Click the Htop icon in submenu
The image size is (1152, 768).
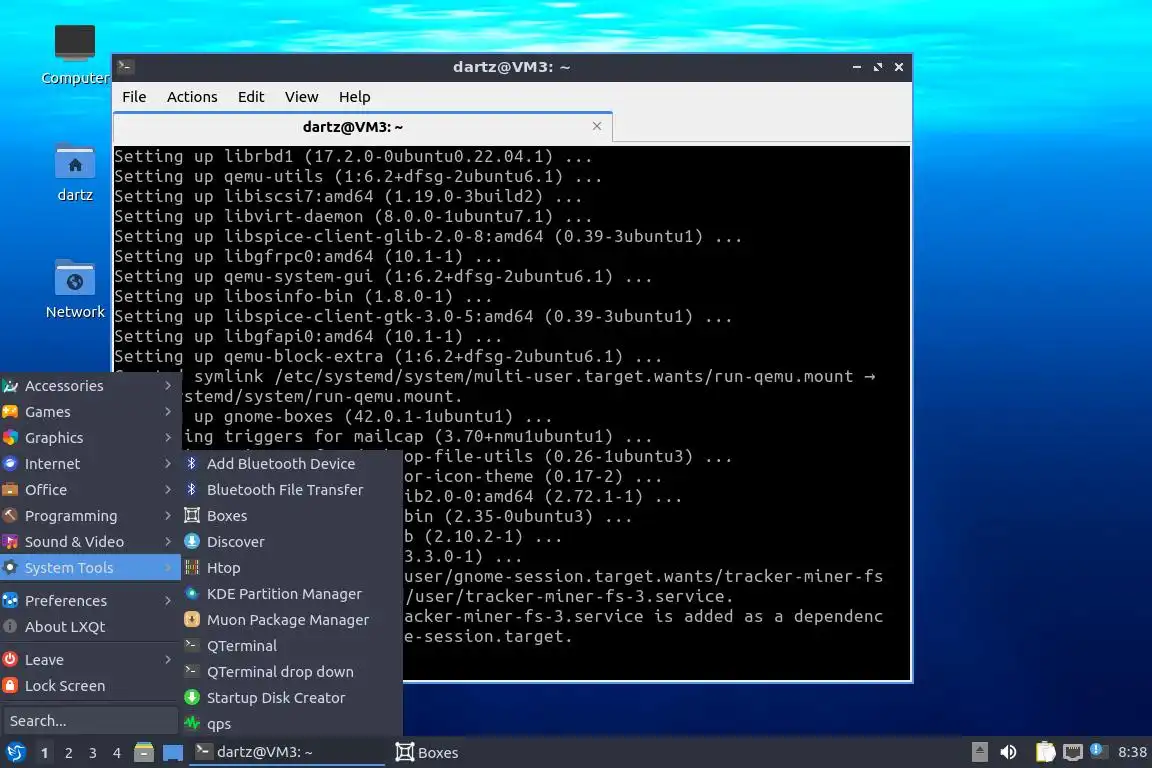point(192,567)
